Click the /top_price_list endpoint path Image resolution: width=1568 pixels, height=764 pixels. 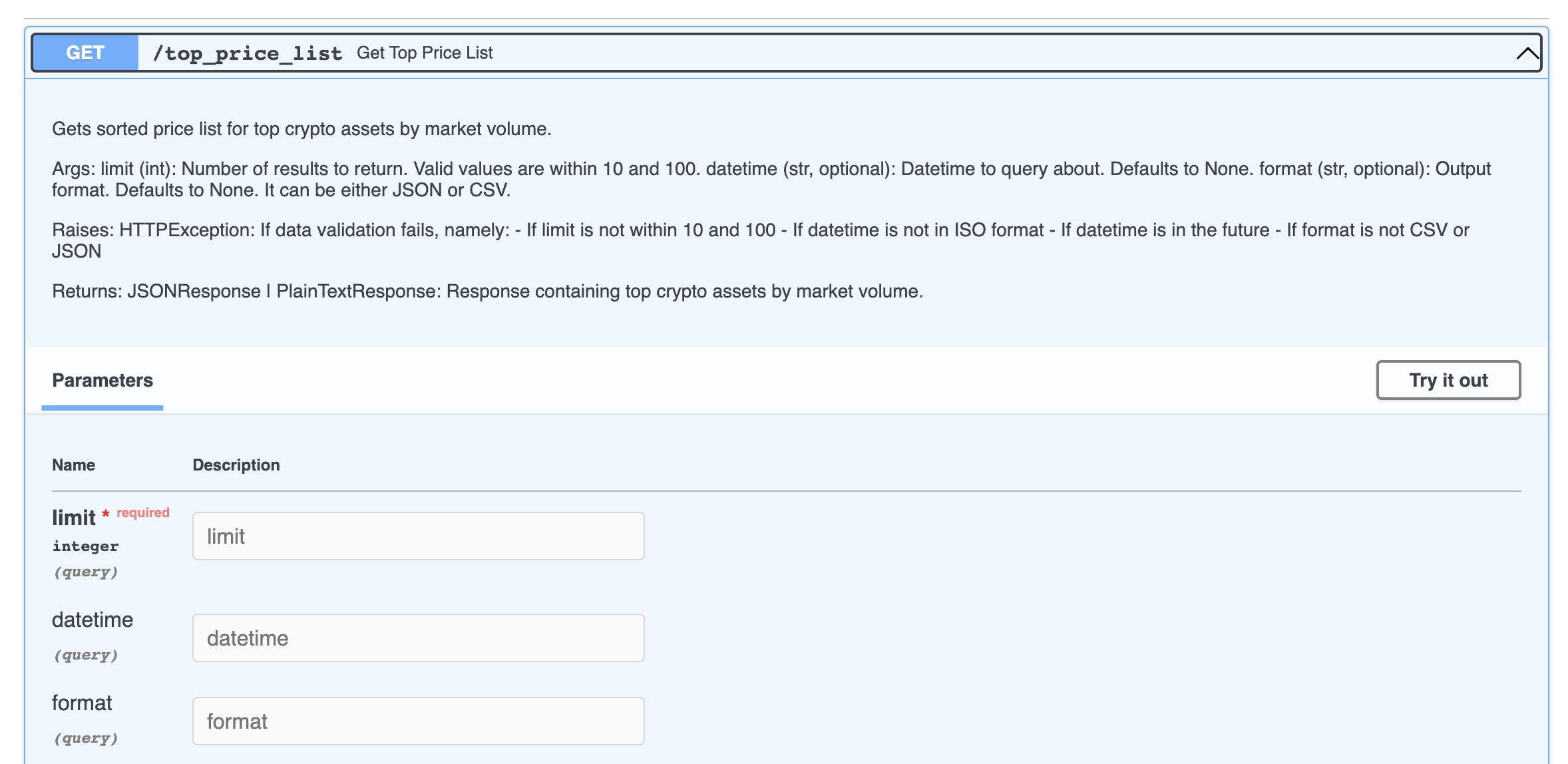[x=247, y=53]
